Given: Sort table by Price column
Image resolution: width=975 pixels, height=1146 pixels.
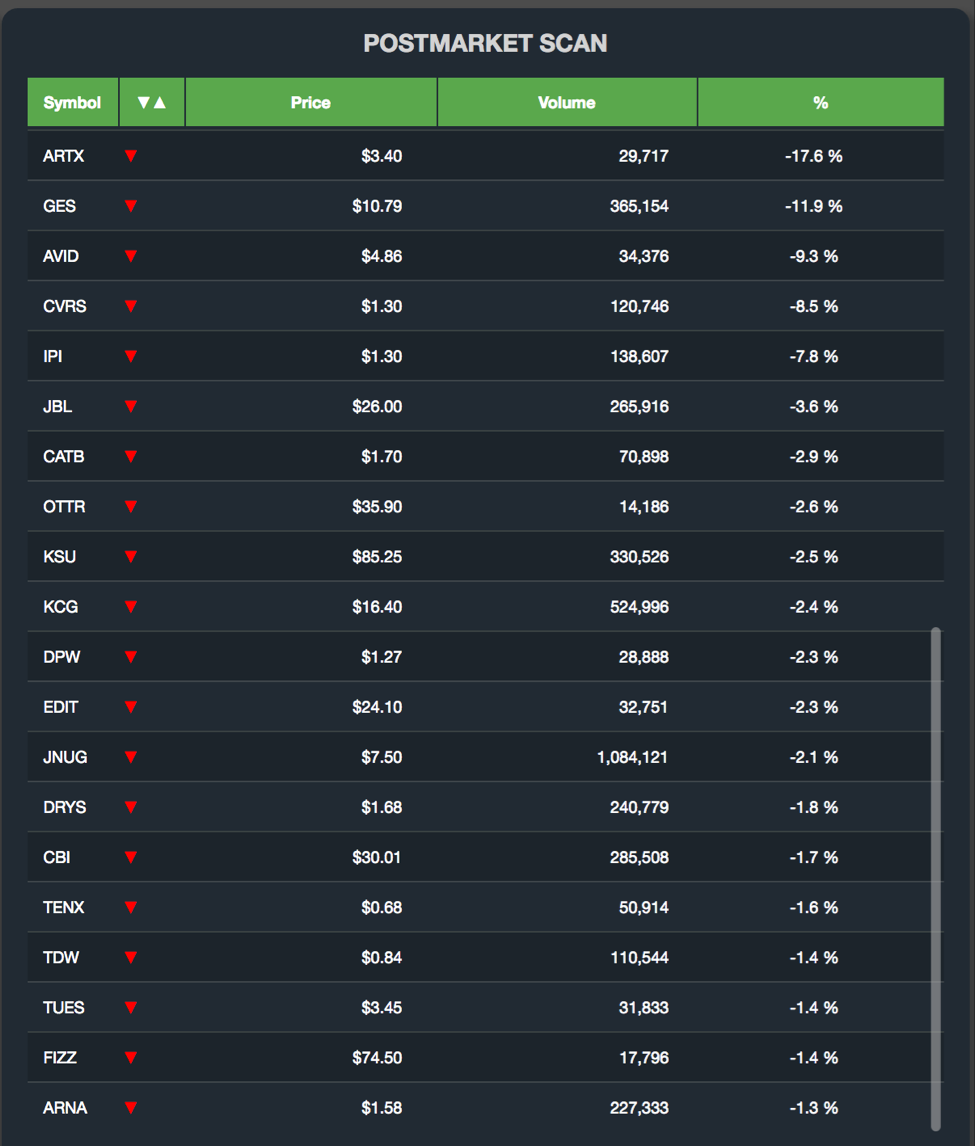Looking at the screenshot, I should (x=310, y=103).
